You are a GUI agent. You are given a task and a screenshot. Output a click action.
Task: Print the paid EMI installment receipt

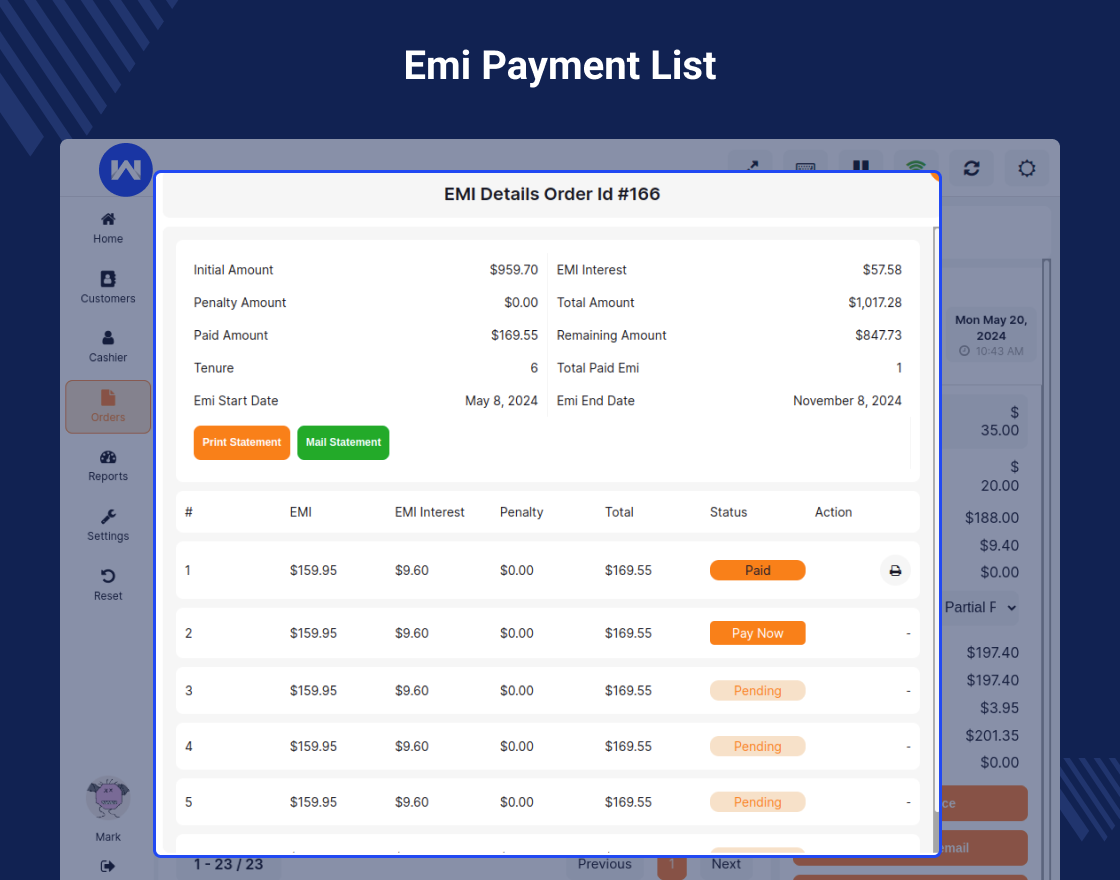pos(895,569)
